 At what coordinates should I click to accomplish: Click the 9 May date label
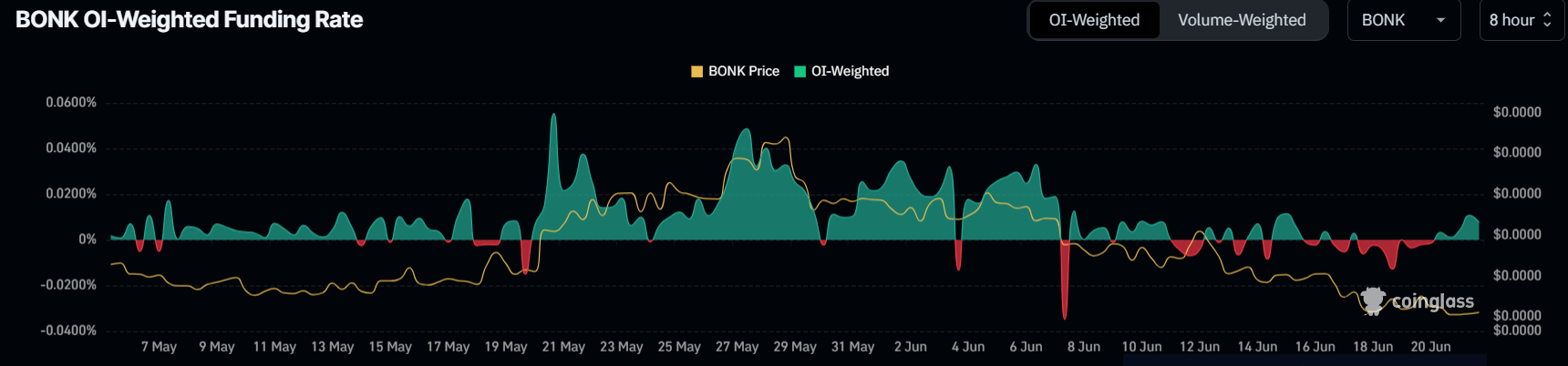click(217, 347)
